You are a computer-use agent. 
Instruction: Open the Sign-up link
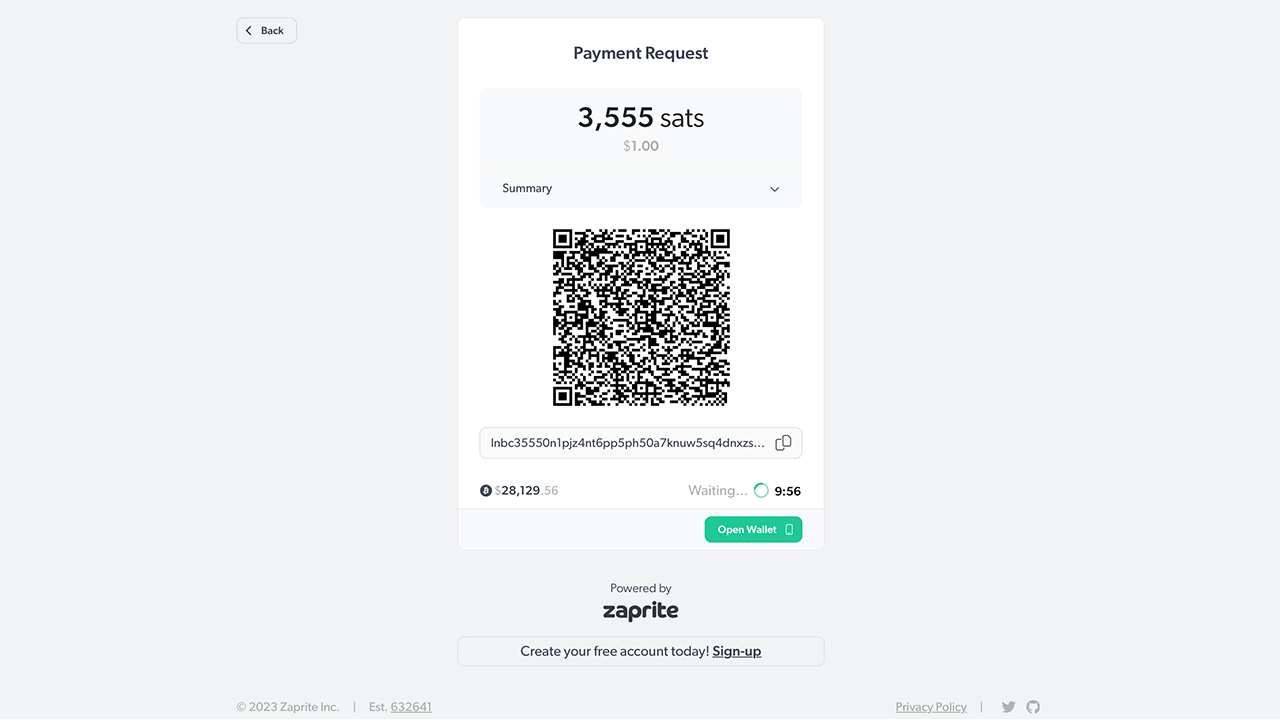point(736,651)
